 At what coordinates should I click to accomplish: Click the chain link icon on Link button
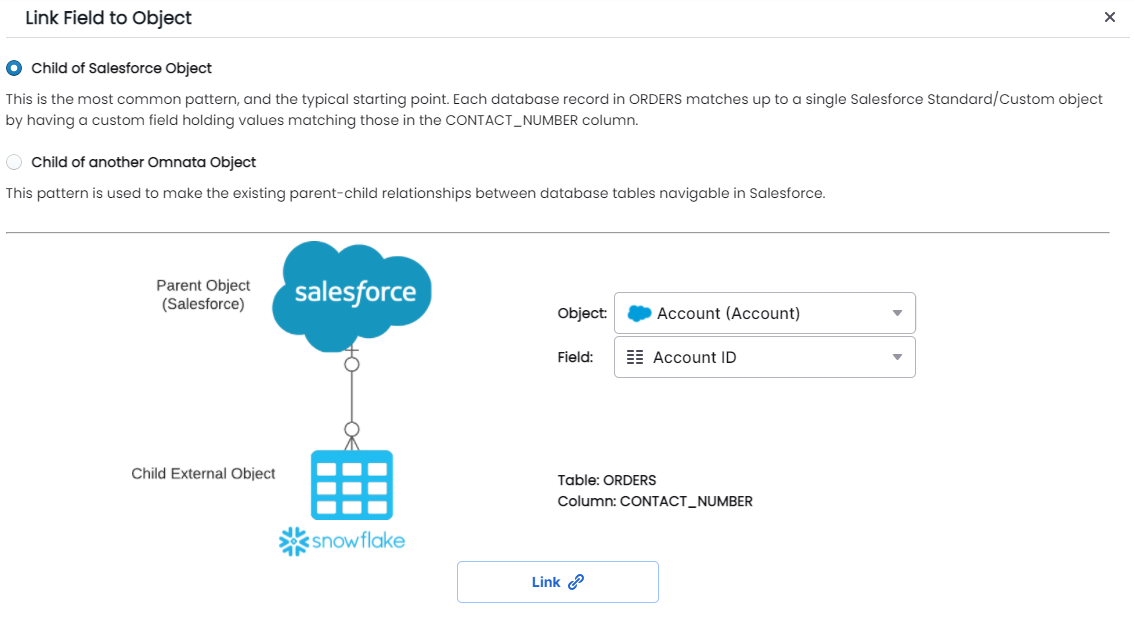point(576,582)
